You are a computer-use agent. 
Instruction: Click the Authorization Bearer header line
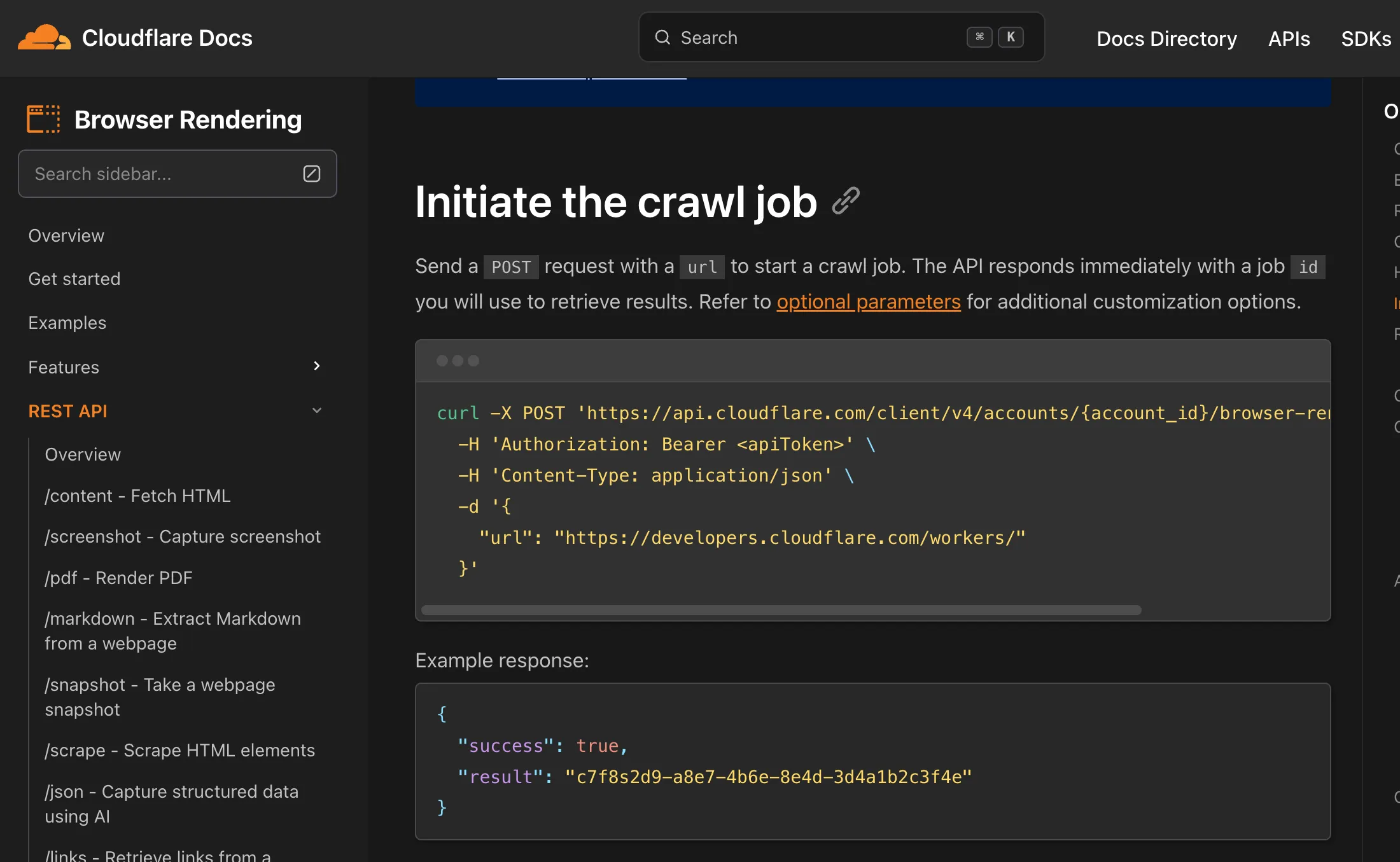666,444
